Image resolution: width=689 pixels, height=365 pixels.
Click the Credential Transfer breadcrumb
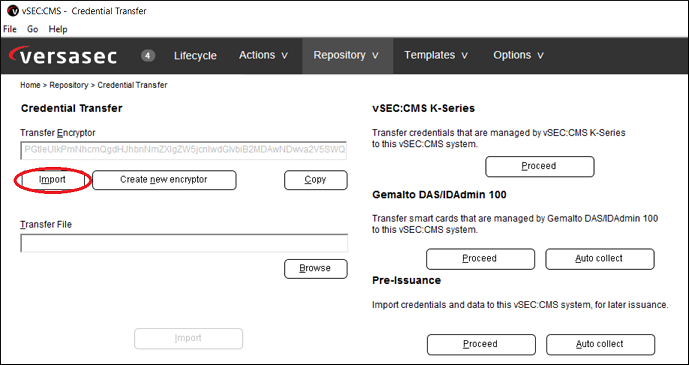(132, 85)
